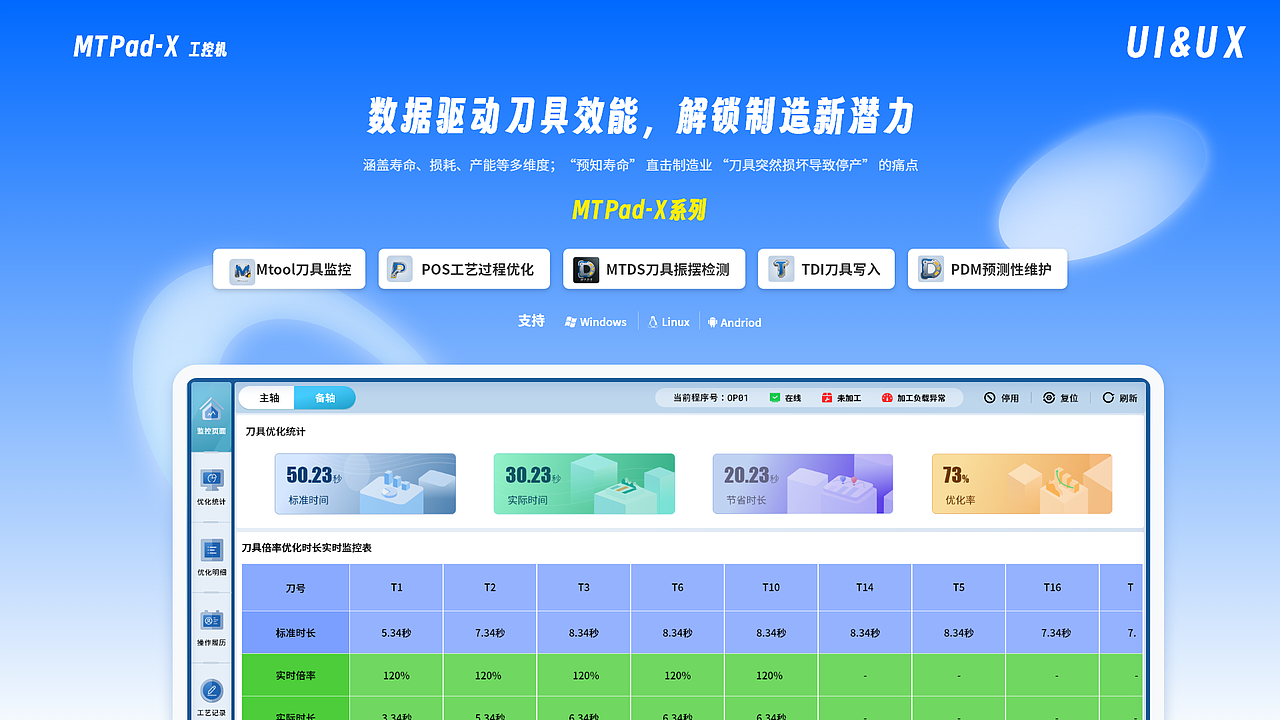Open the 优化统计 sidebar icon
This screenshot has width=1280, height=720.
coord(211,480)
